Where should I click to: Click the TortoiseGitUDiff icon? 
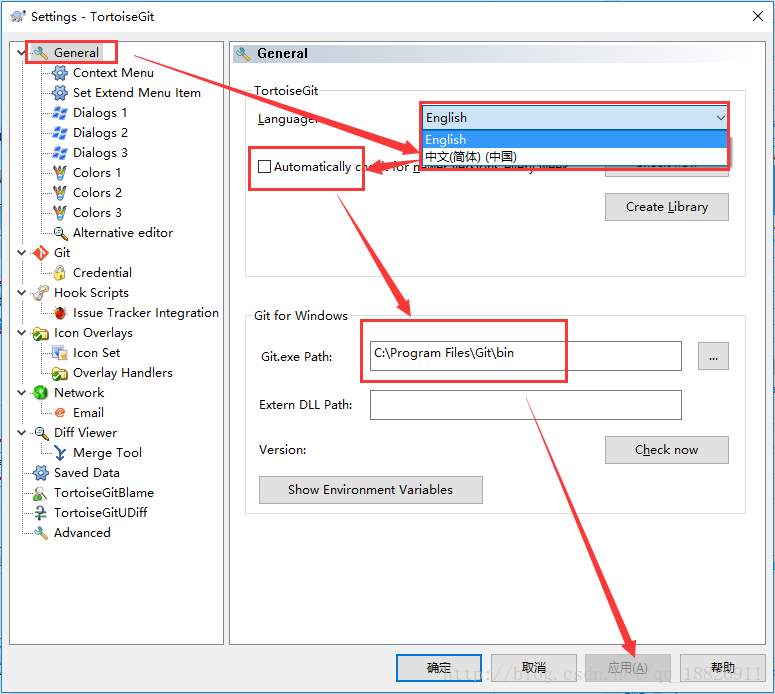(x=41, y=513)
